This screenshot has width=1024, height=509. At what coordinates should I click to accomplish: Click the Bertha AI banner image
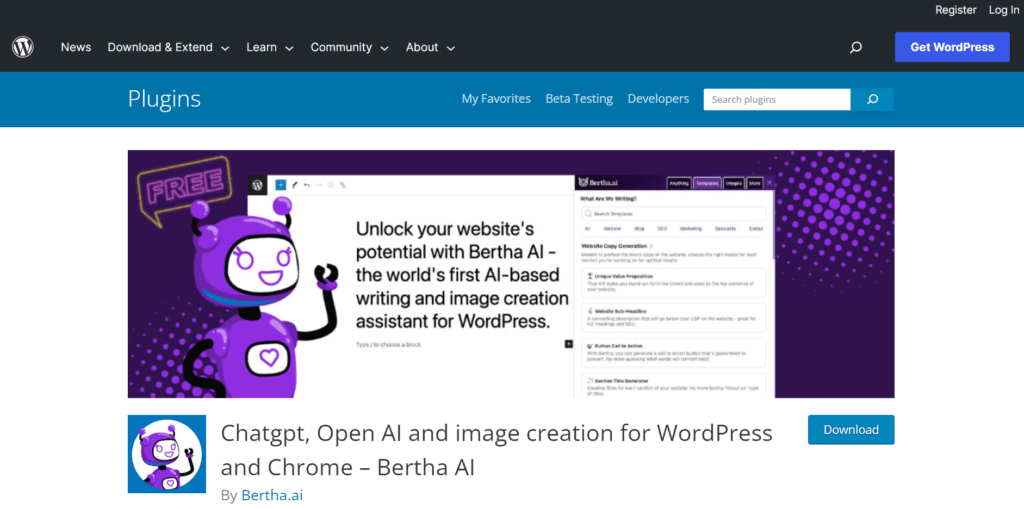(x=511, y=274)
